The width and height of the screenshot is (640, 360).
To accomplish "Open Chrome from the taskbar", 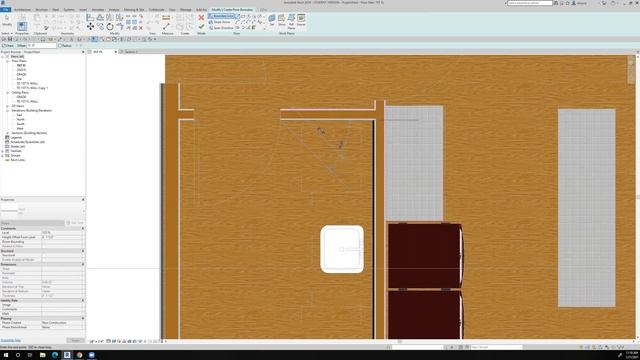I will (x=79, y=355).
